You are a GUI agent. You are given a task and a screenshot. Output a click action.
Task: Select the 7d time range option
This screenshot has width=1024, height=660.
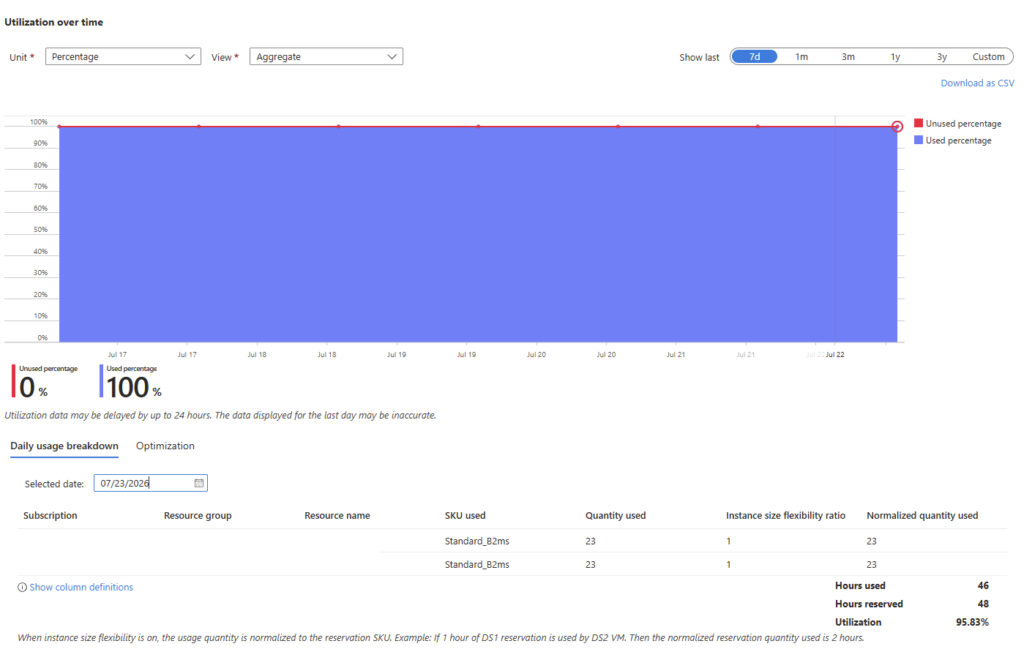point(754,57)
